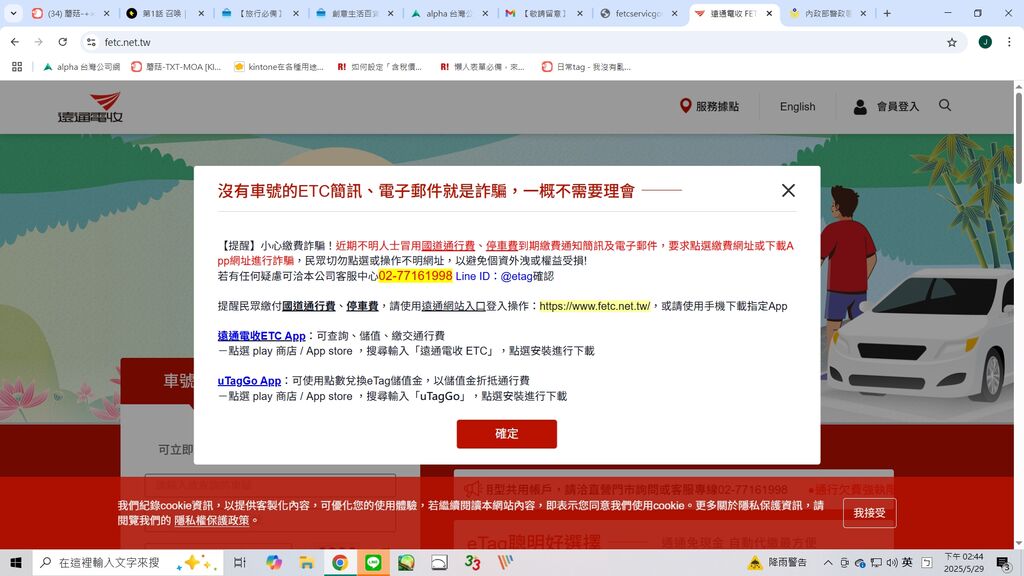Click the browser forward arrow
Viewport: 1024px width, 576px height.
(x=39, y=42)
